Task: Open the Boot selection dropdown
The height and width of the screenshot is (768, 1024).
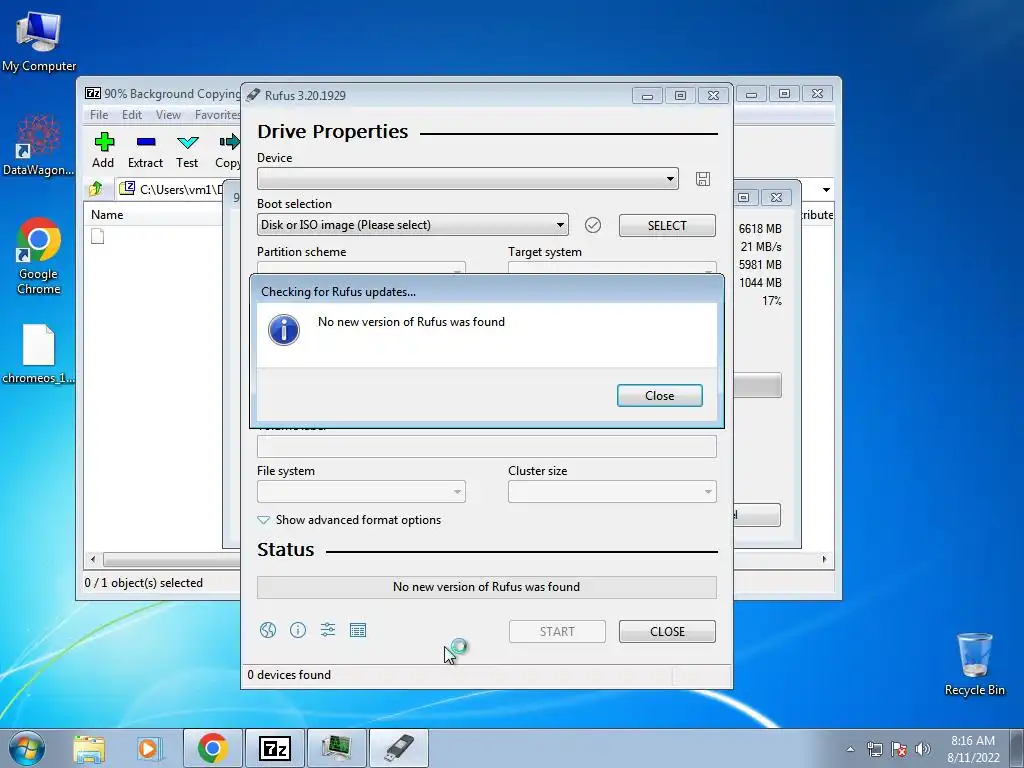Action: click(413, 225)
